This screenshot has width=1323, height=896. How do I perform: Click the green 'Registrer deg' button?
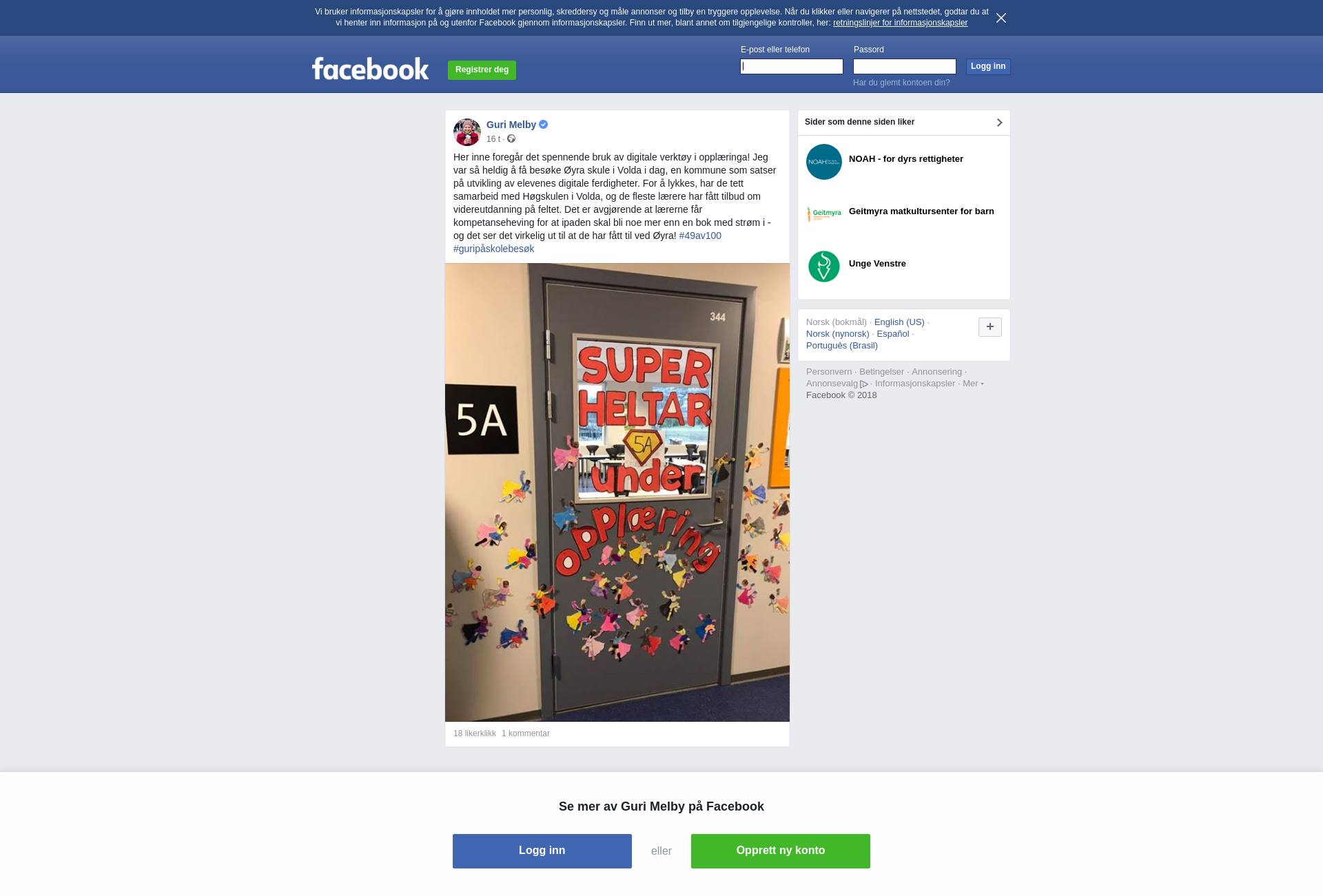[x=482, y=70]
